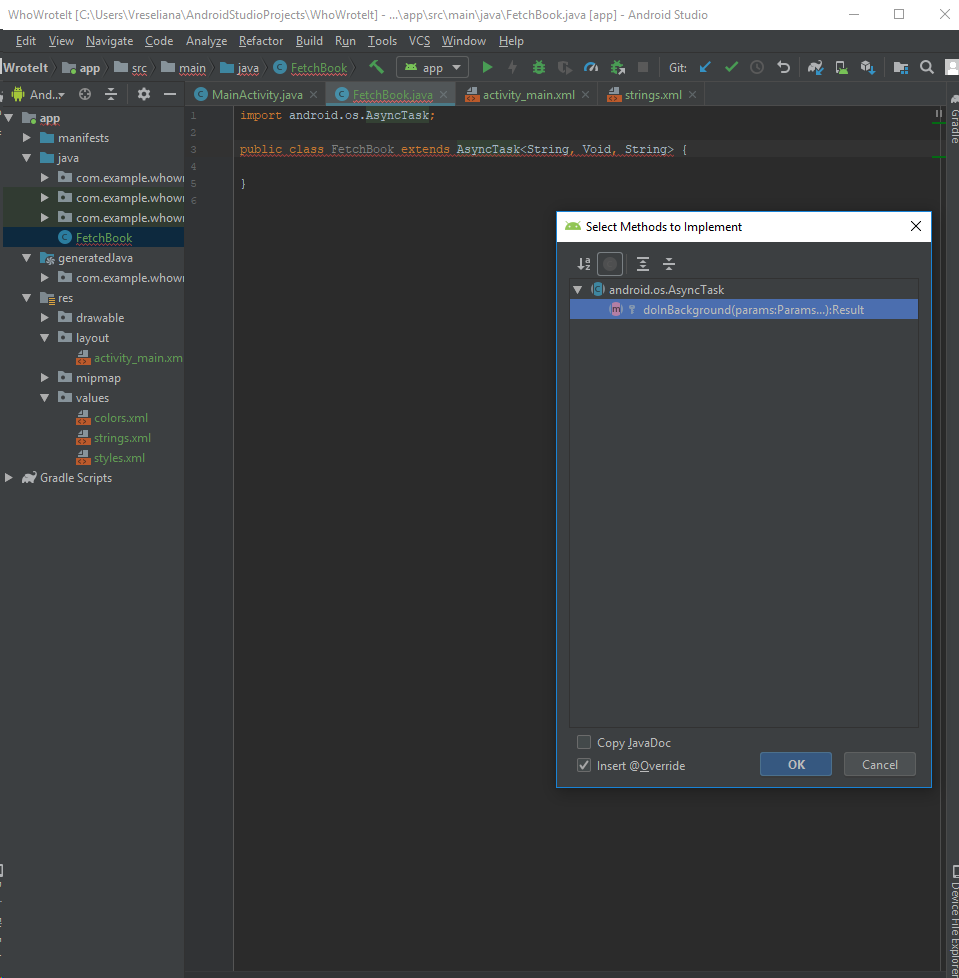This screenshot has height=978, width=959.
Task: Toggle the show classes circle button in dialog
Action: tap(610, 264)
